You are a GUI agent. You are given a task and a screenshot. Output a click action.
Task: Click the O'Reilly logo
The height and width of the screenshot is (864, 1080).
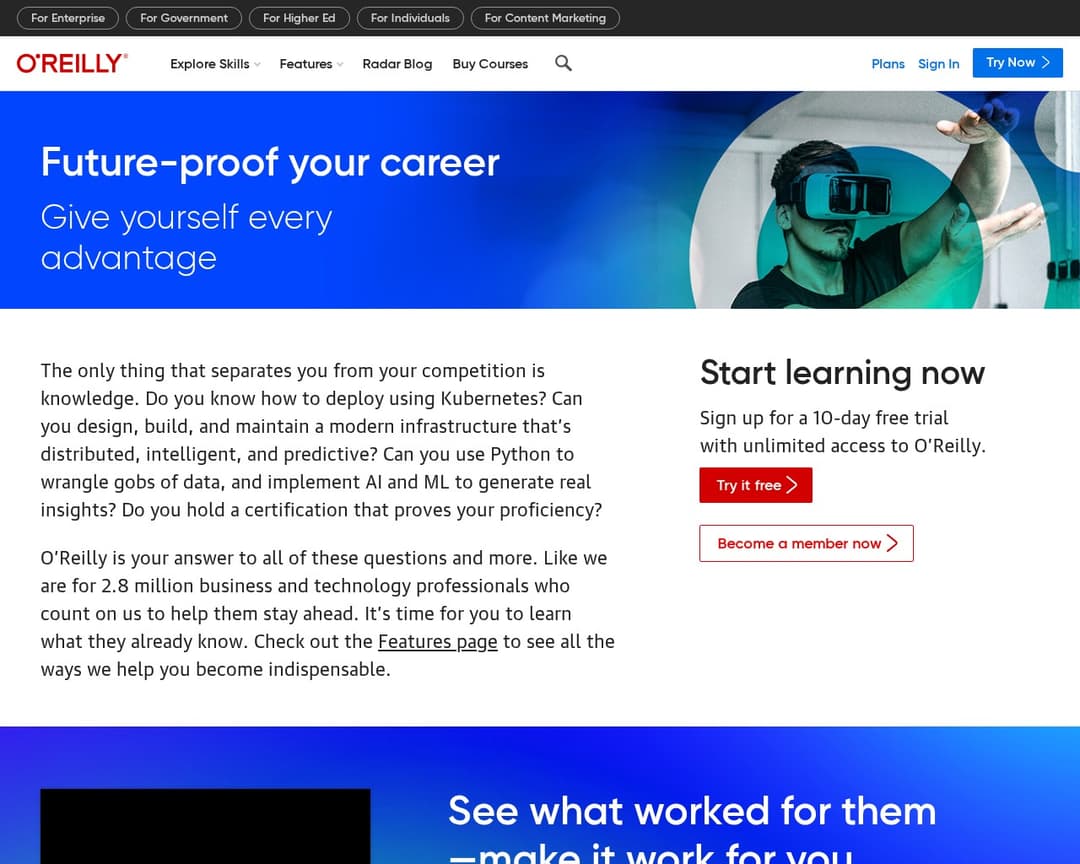point(72,63)
